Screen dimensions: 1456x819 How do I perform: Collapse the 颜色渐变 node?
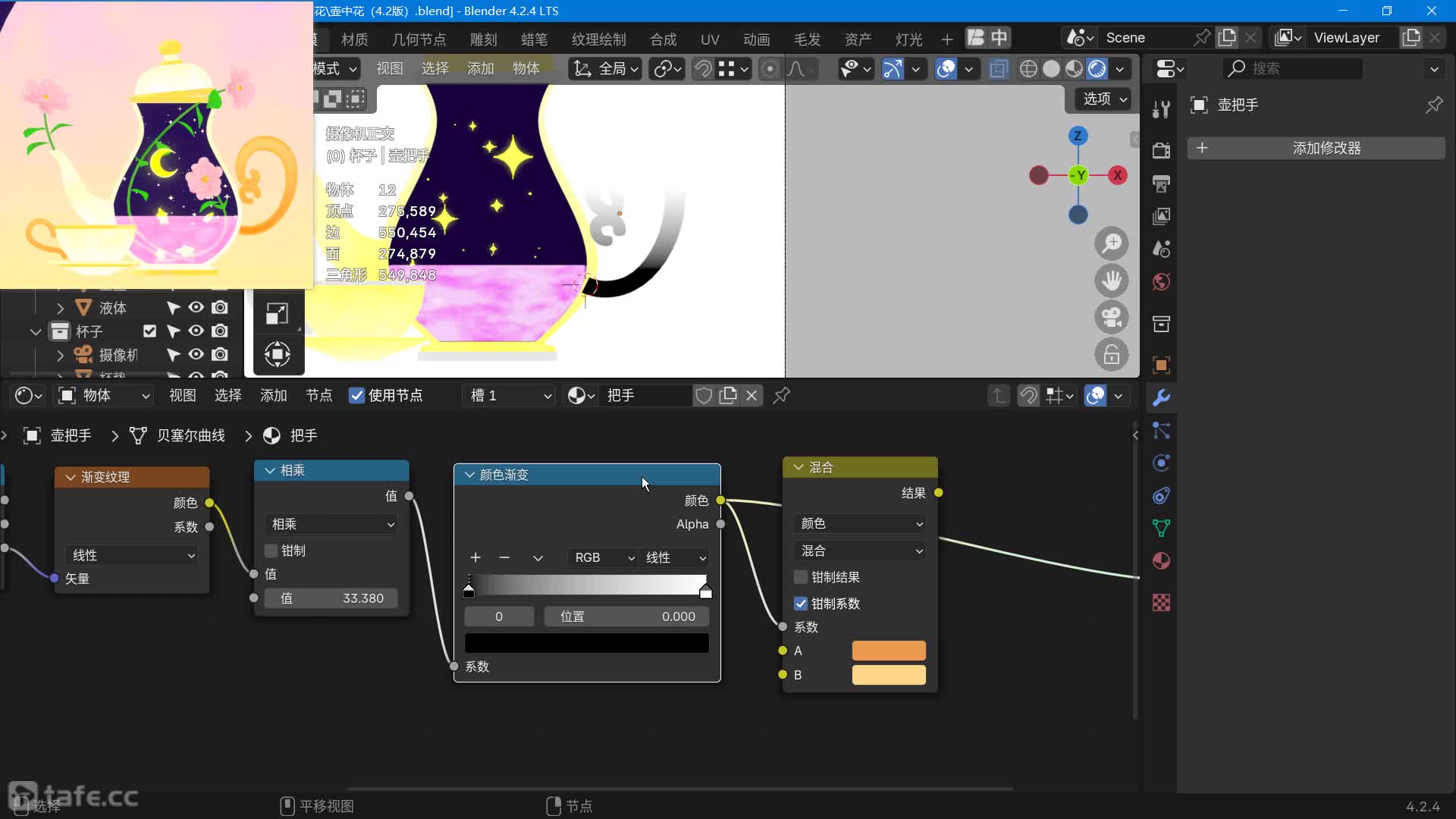click(x=469, y=475)
